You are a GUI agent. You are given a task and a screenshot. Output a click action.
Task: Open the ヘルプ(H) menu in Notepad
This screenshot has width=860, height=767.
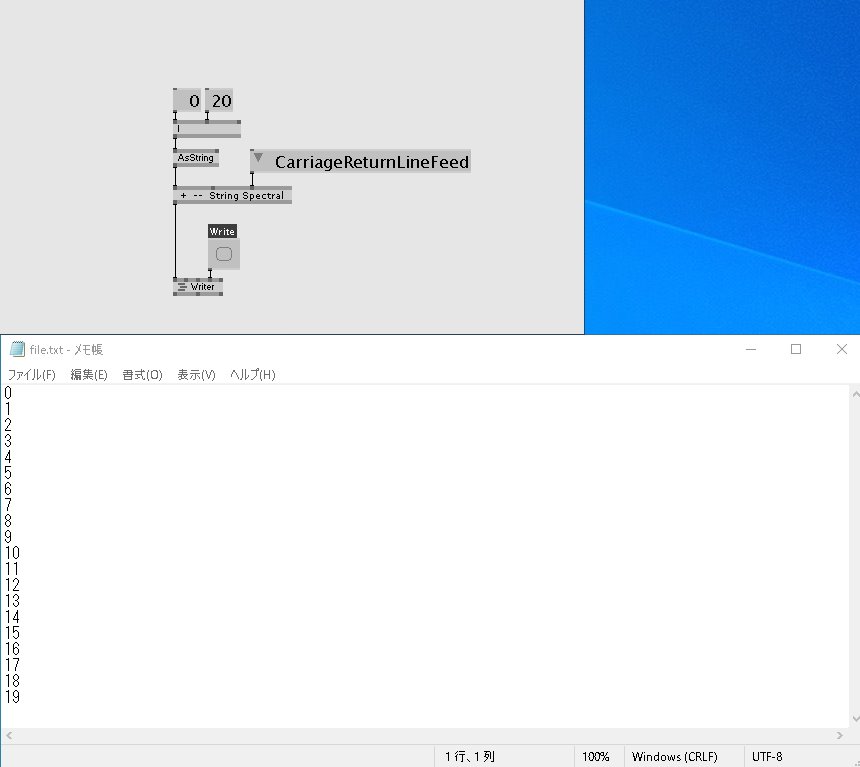pos(252,375)
